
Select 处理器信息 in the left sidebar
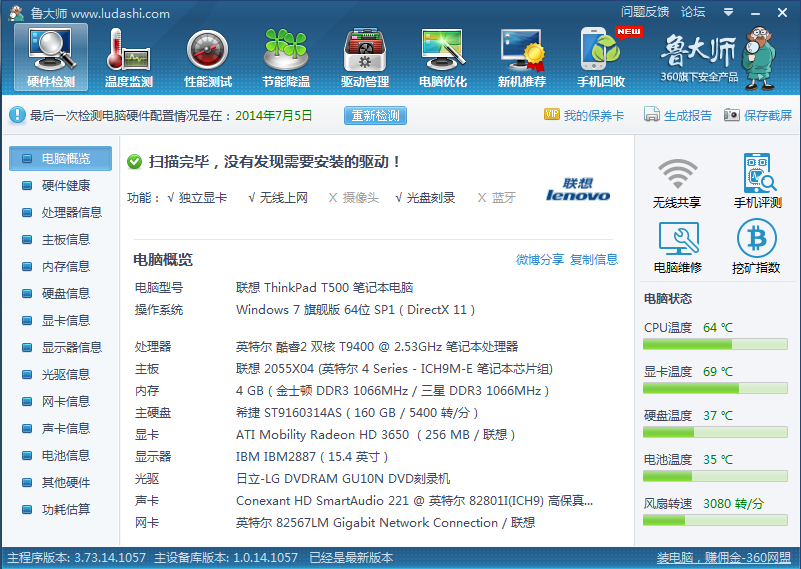coord(71,212)
